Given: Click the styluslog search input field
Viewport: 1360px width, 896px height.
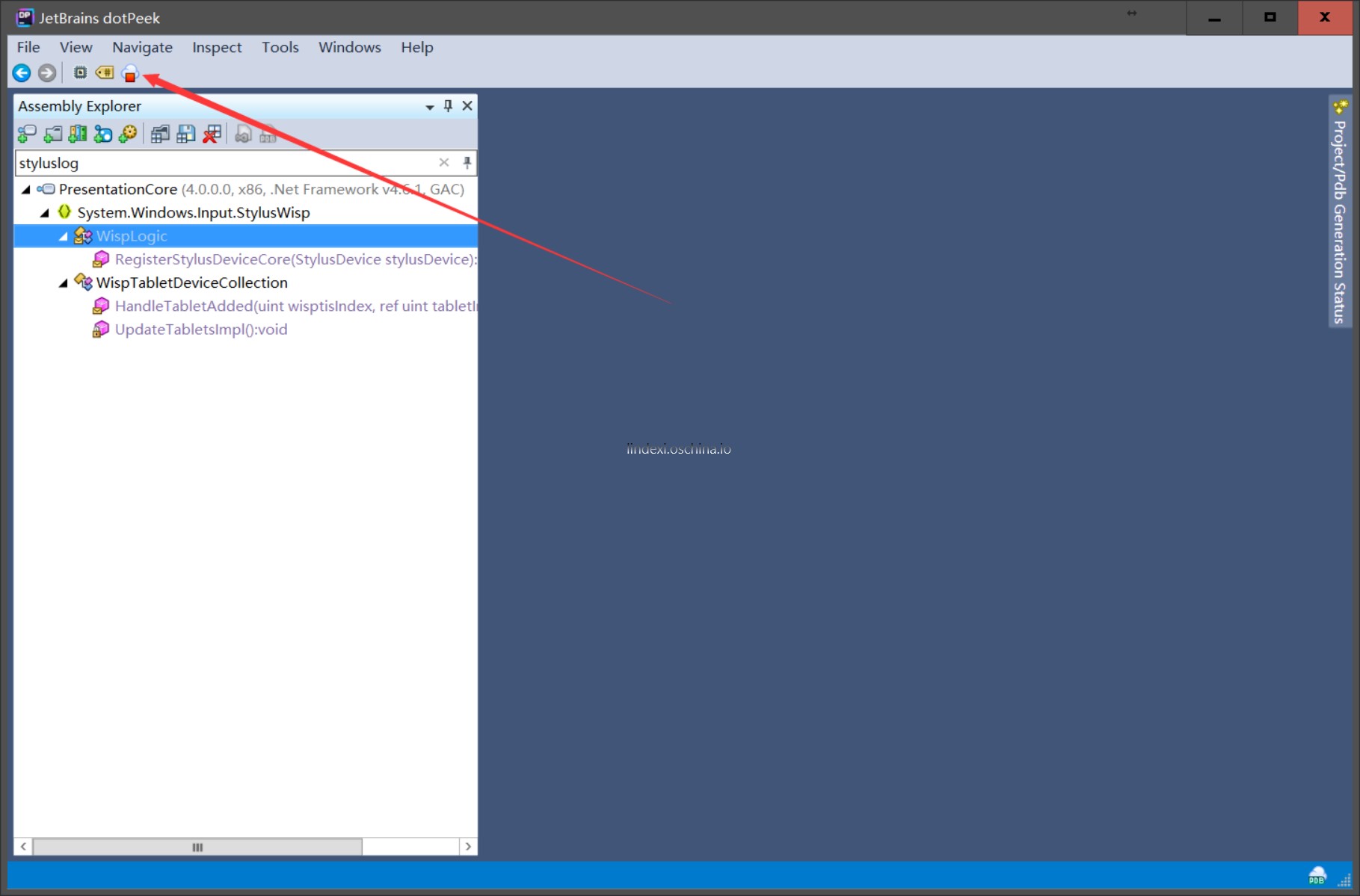Looking at the screenshot, I should tap(224, 163).
